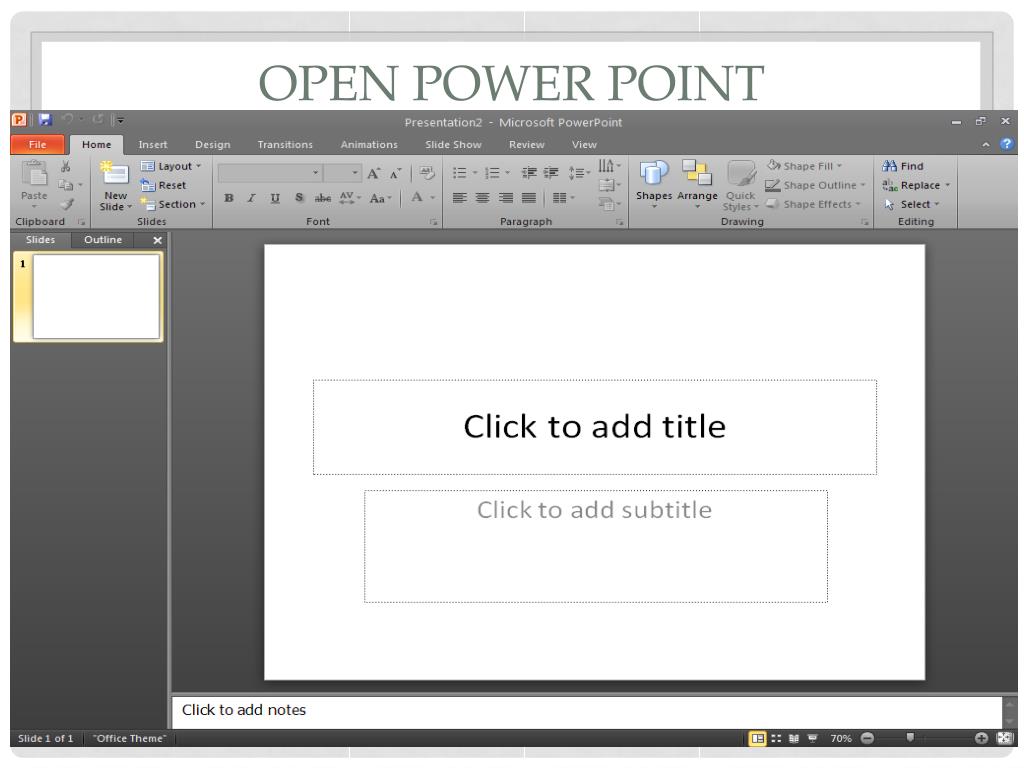Switch to the Insert tab
This screenshot has height=768, width=1024.
[153, 144]
